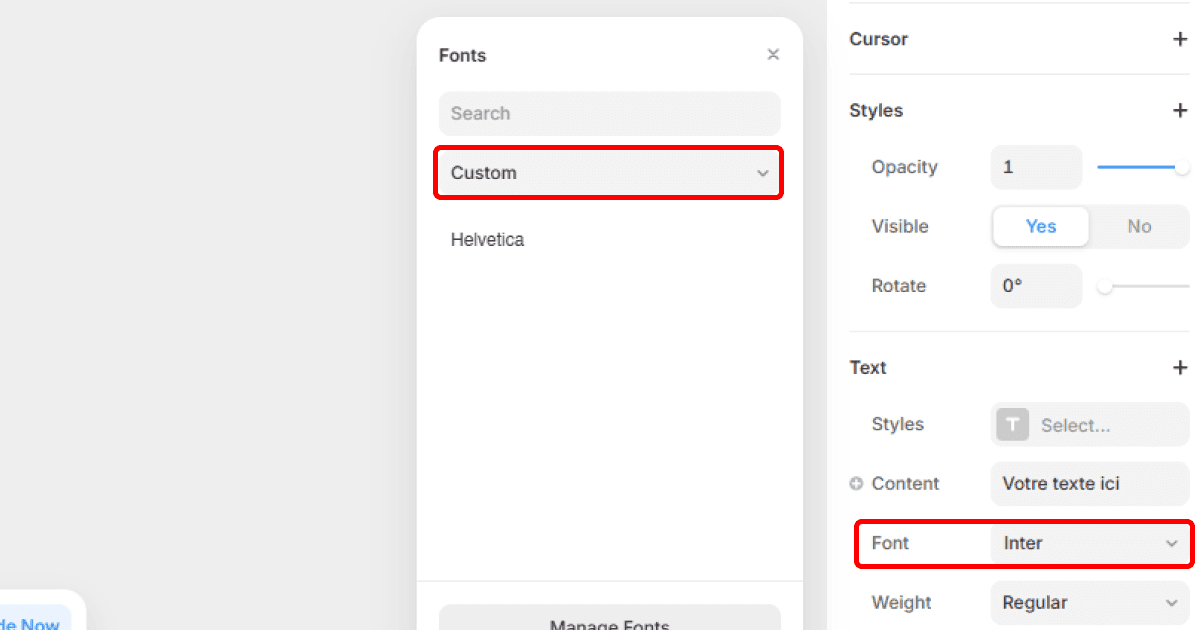Click the plus icon next to Cursor
1200x630 pixels.
pos(1181,39)
